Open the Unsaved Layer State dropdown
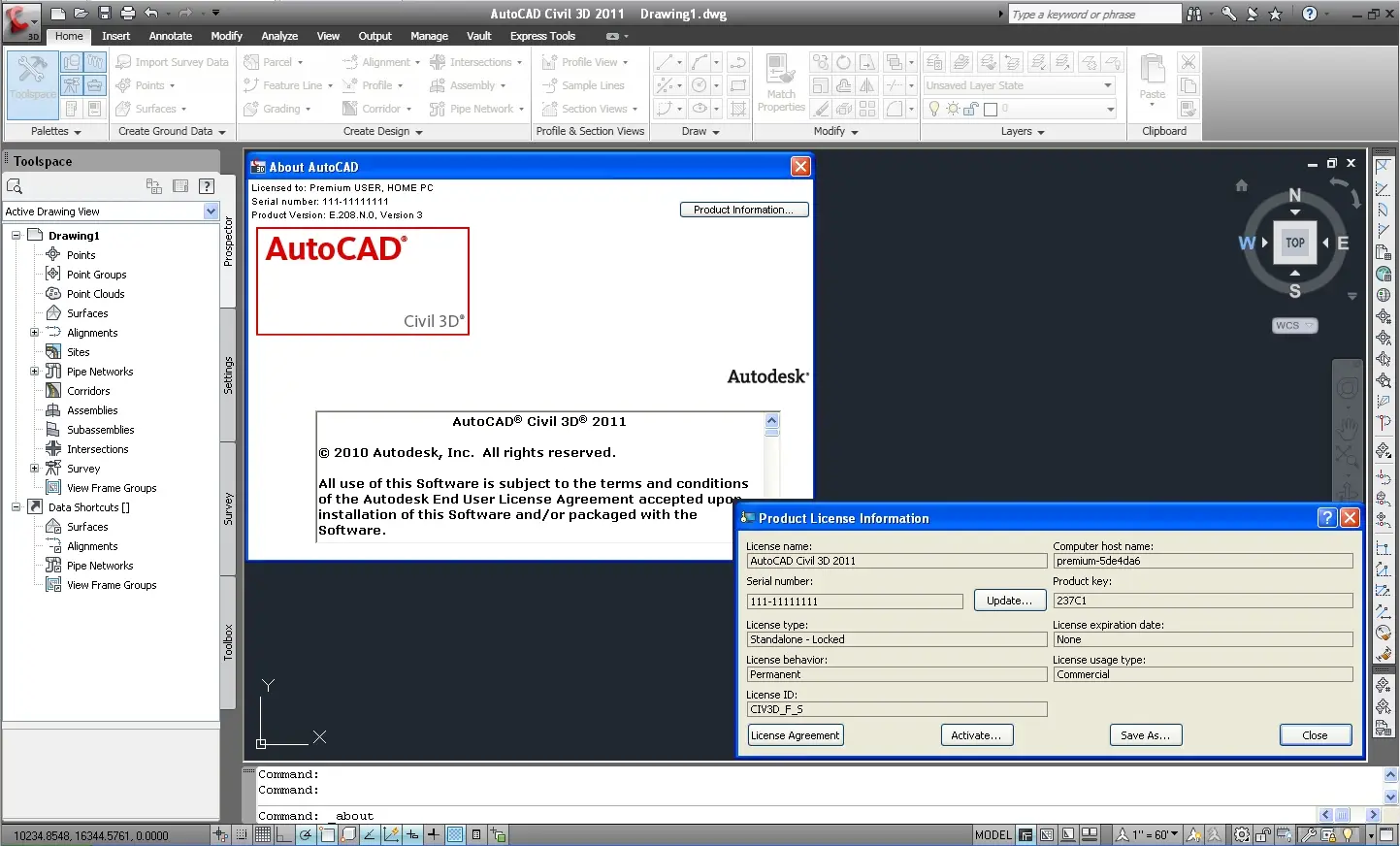The image size is (1400, 846). click(1108, 85)
